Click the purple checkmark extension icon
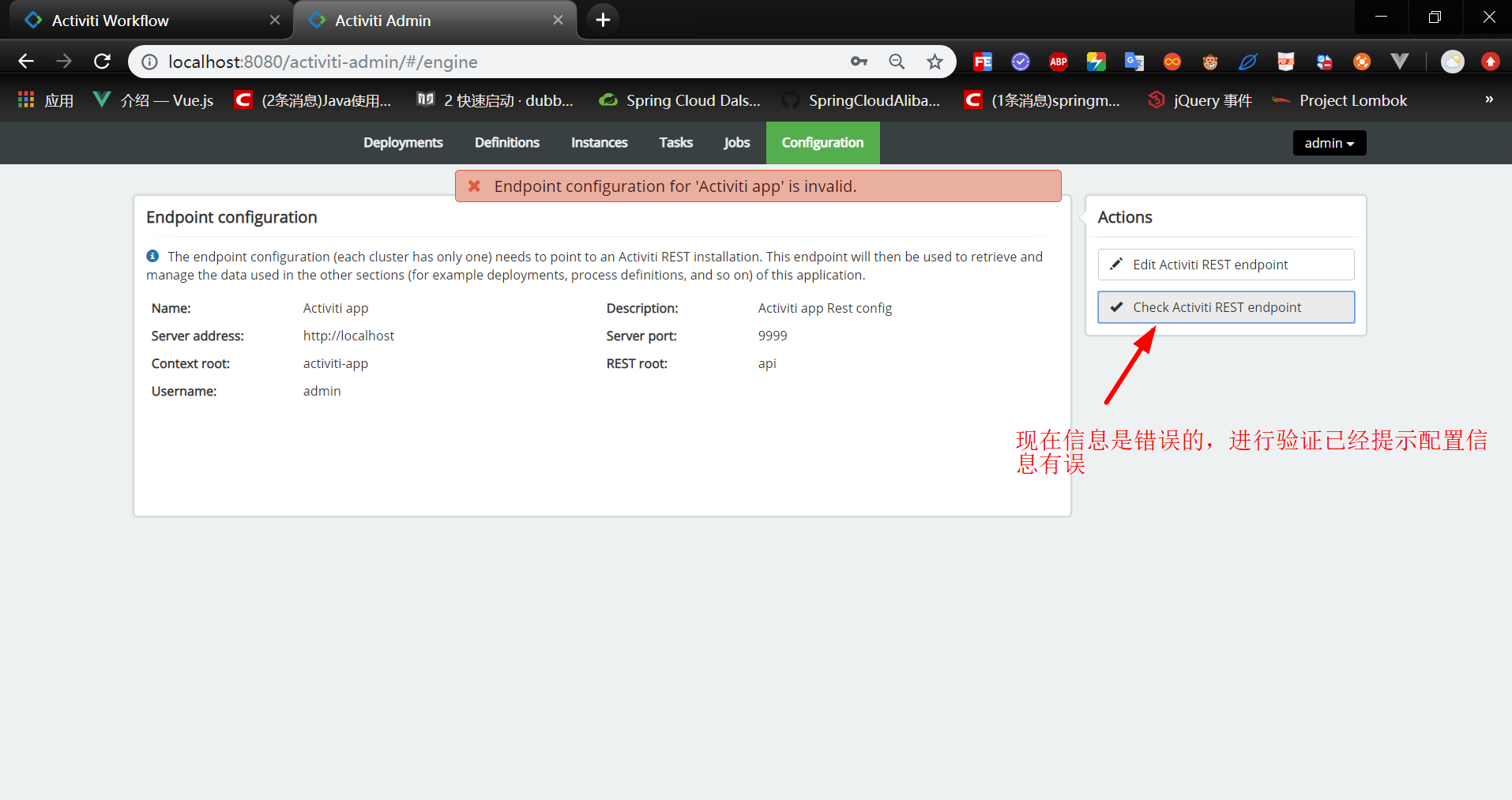The width and height of the screenshot is (1512, 800). 1020,62
